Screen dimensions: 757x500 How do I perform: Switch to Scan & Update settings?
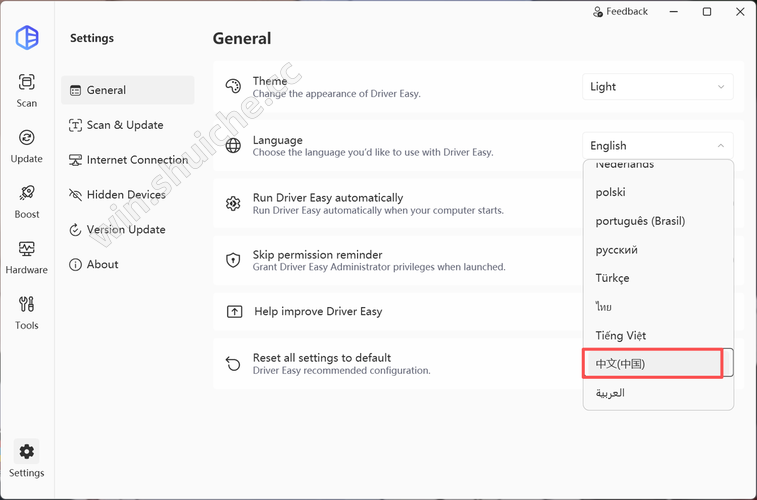coord(124,125)
